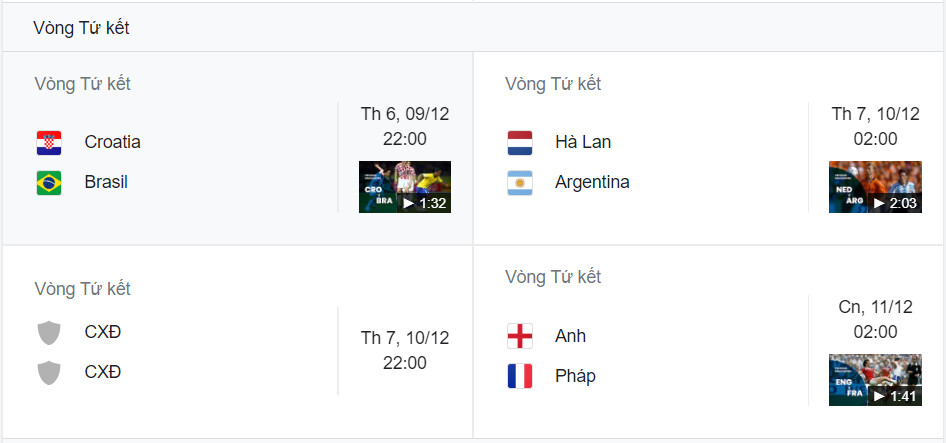
Task: Select the Hà Lan team name
Action: click(x=583, y=142)
